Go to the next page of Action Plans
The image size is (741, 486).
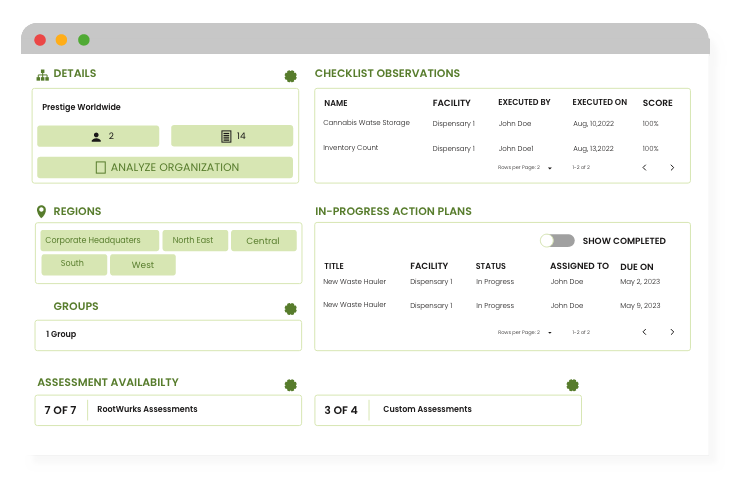point(672,332)
